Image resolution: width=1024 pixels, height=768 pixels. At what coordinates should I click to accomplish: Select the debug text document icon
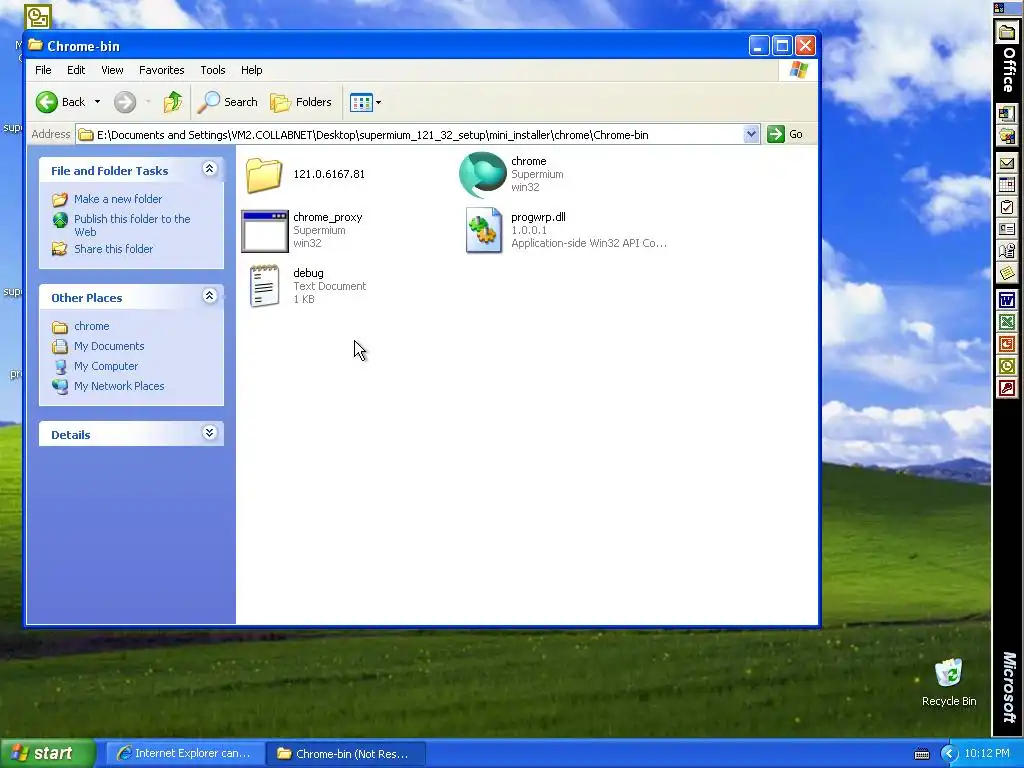264,286
